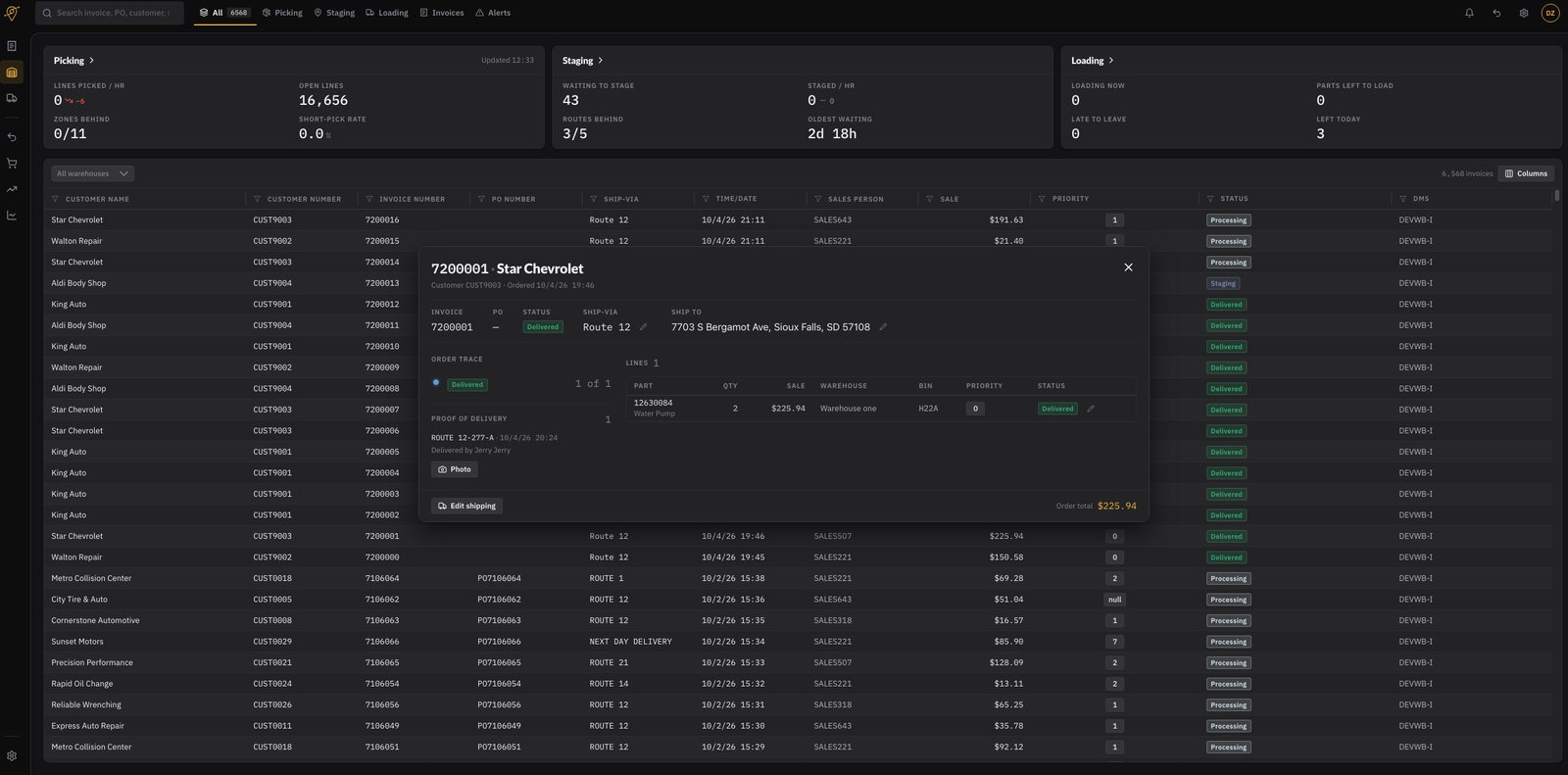Image resolution: width=1568 pixels, height=775 pixels.
Task: Filter the Priority column
Action: pyautogui.click(x=1042, y=199)
